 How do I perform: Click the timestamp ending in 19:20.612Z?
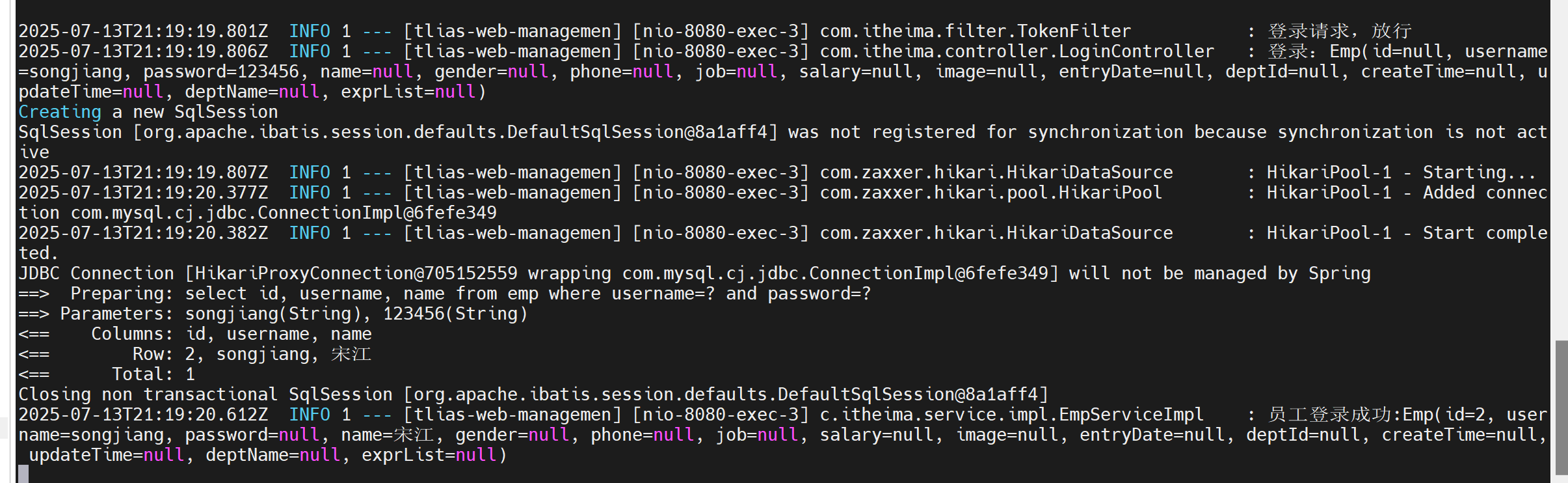click(143, 415)
